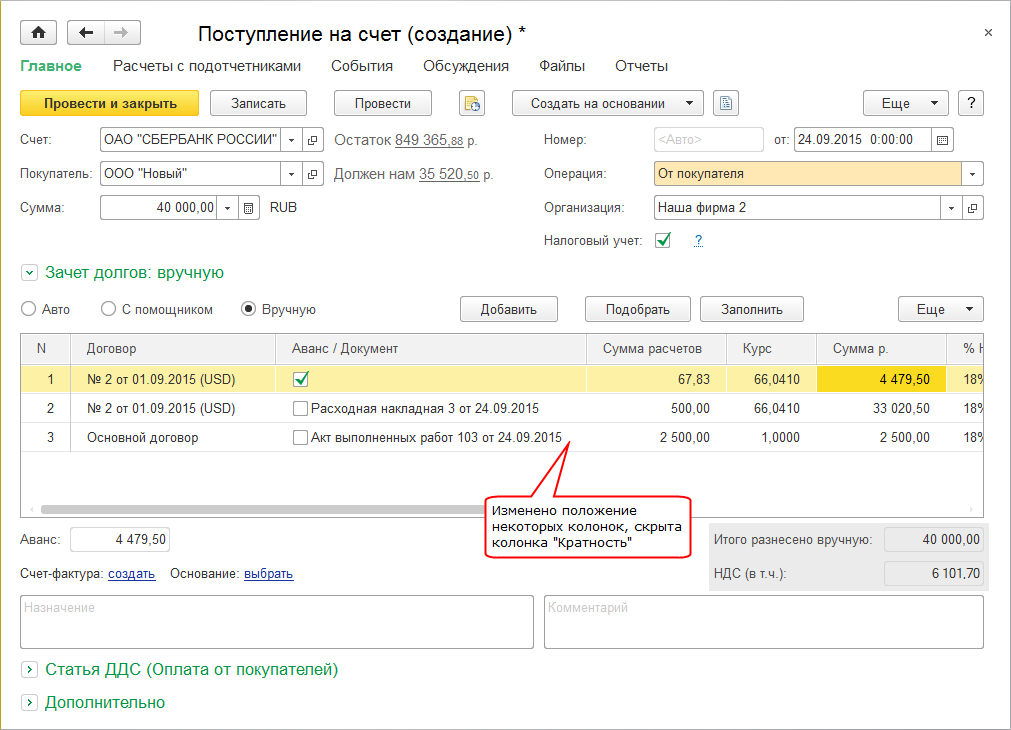
Task: Open the Операция dropdown list
Action: pyautogui.click(x=973, y=174)
